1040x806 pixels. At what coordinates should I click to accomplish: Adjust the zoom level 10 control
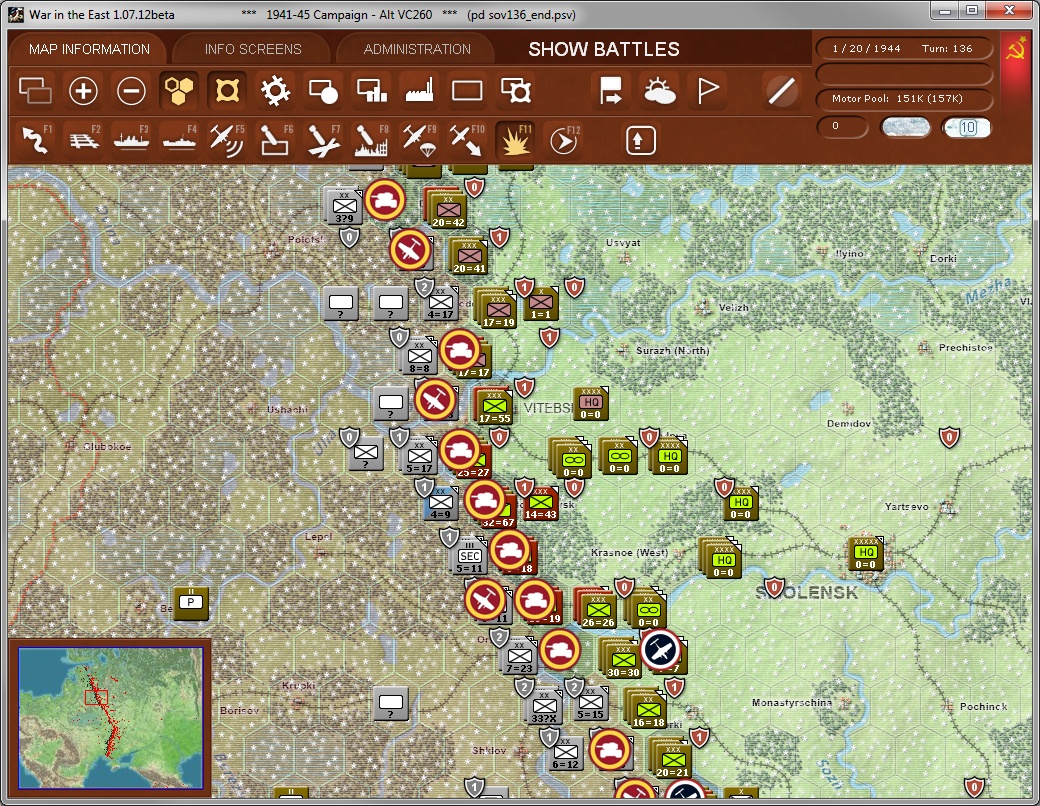pos(966,128)
